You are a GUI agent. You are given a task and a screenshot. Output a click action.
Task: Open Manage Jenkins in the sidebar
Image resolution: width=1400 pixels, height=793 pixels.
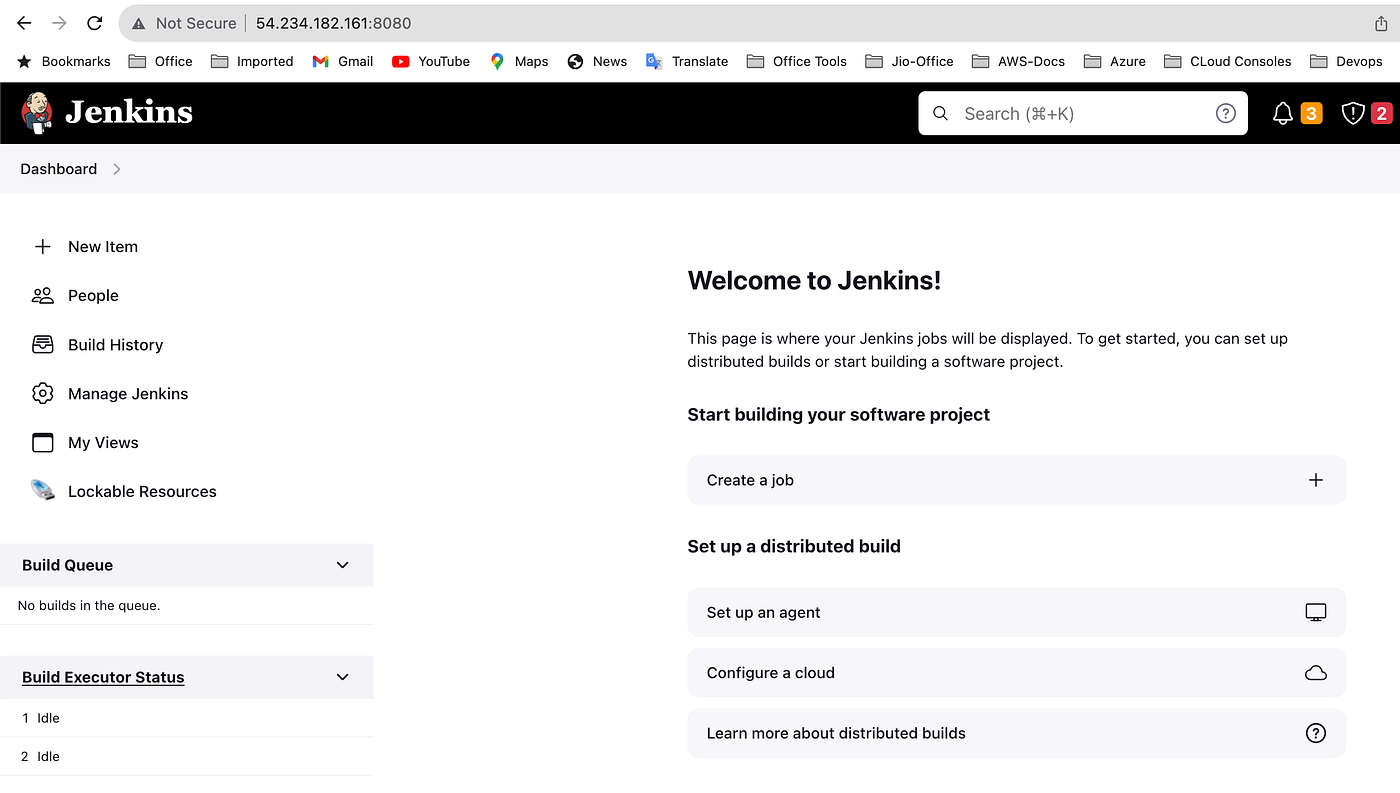click(x=128, y=393)
